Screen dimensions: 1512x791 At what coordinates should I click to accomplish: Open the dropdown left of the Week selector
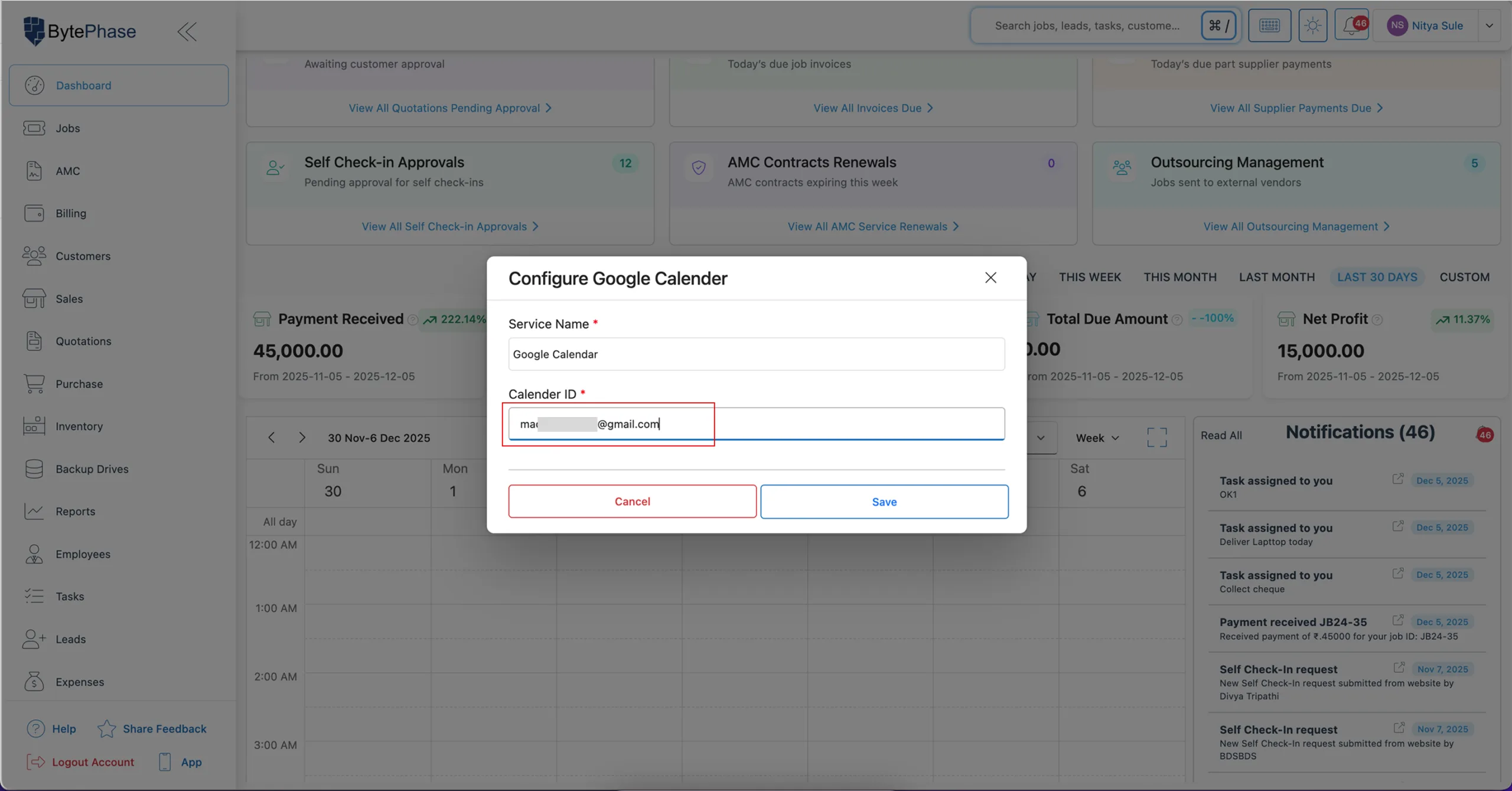tap(1041, 437)
